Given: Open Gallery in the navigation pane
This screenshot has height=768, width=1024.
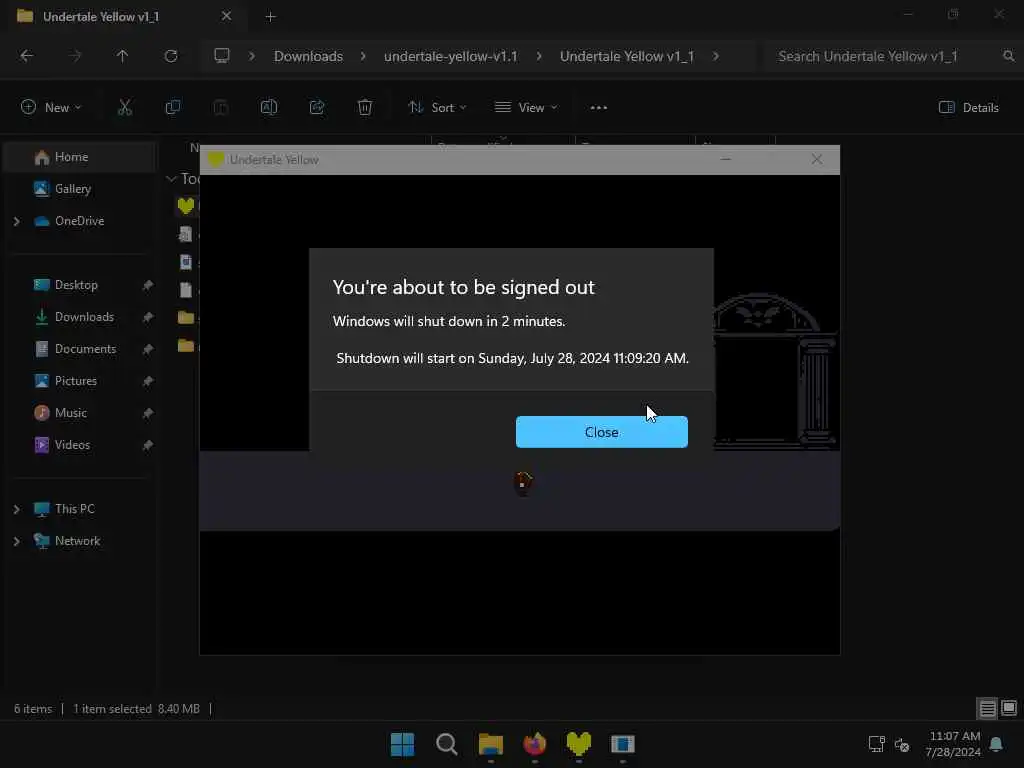Looking at the screenshot, I should [72, 189].
